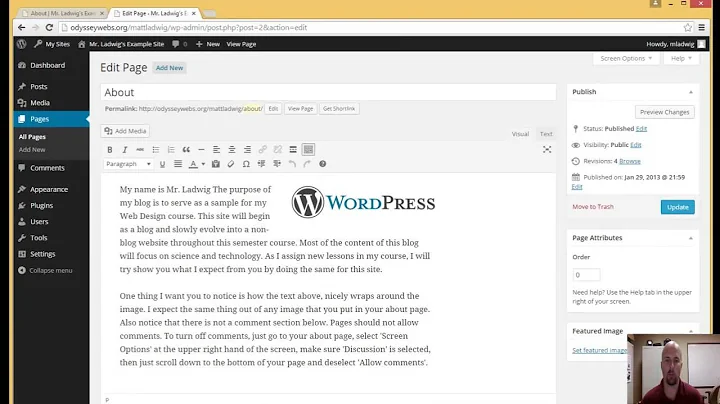Switch to the Text editor tab

[x=546, y=134]
